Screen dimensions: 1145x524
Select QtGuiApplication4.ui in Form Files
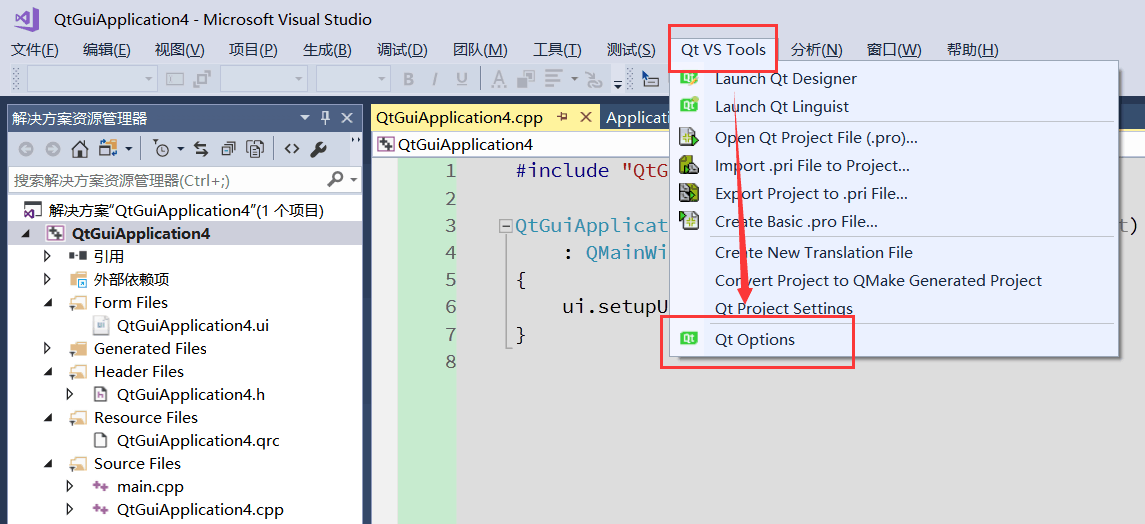(x=193, y=325)
